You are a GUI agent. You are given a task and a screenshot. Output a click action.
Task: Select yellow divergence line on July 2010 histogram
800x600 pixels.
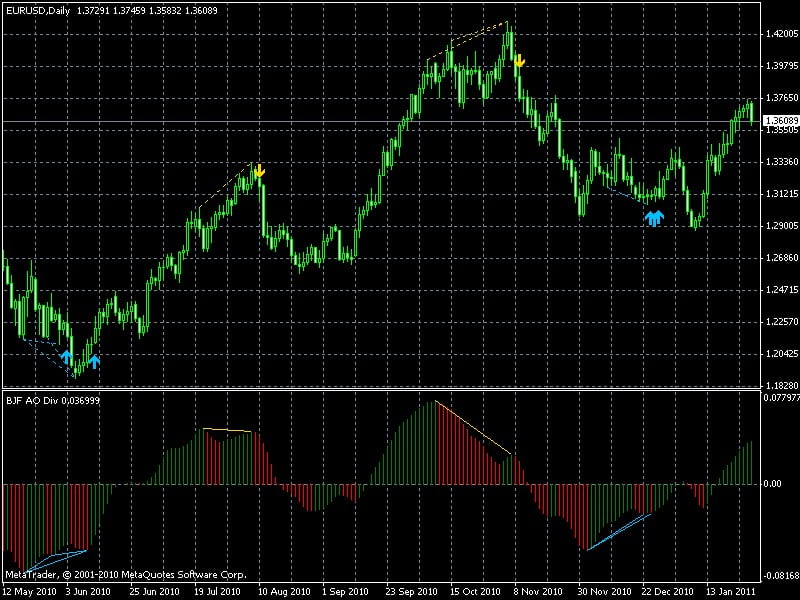point(228,430)
